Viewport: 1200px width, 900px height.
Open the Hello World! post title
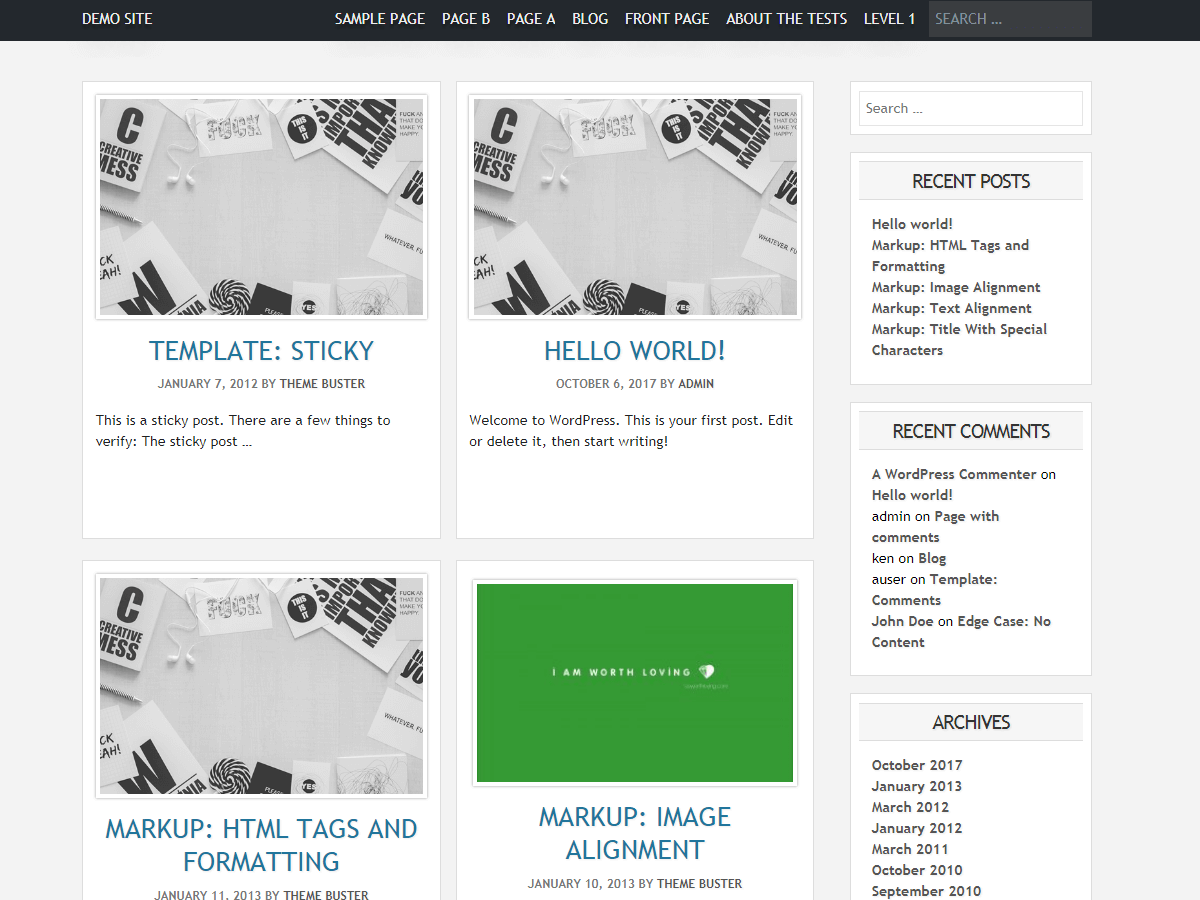(x=635, y=351)
